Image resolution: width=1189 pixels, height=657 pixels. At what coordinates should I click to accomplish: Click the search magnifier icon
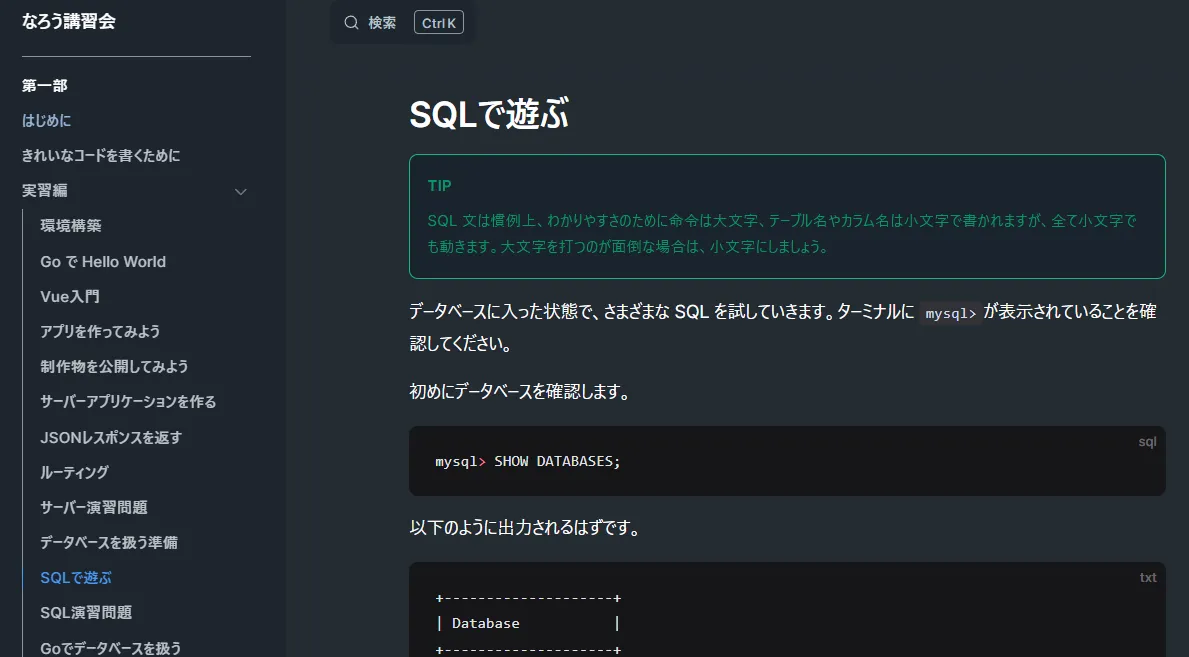coord(351,21)
